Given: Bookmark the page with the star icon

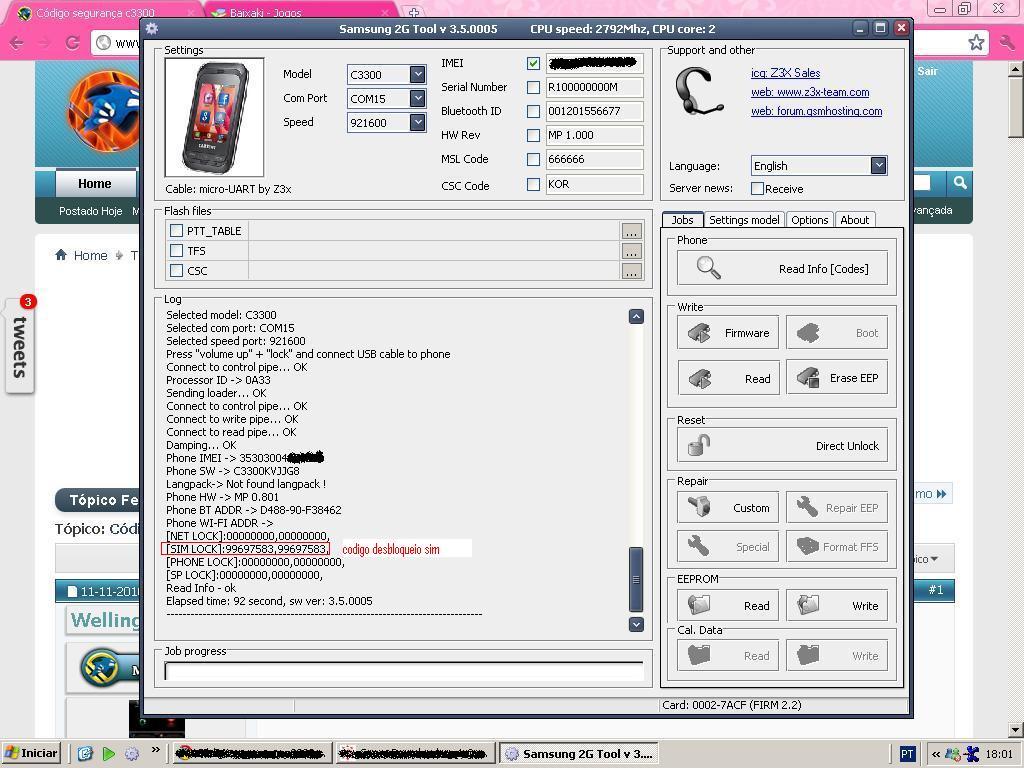Looking at the screenshot, I should 976,43.
